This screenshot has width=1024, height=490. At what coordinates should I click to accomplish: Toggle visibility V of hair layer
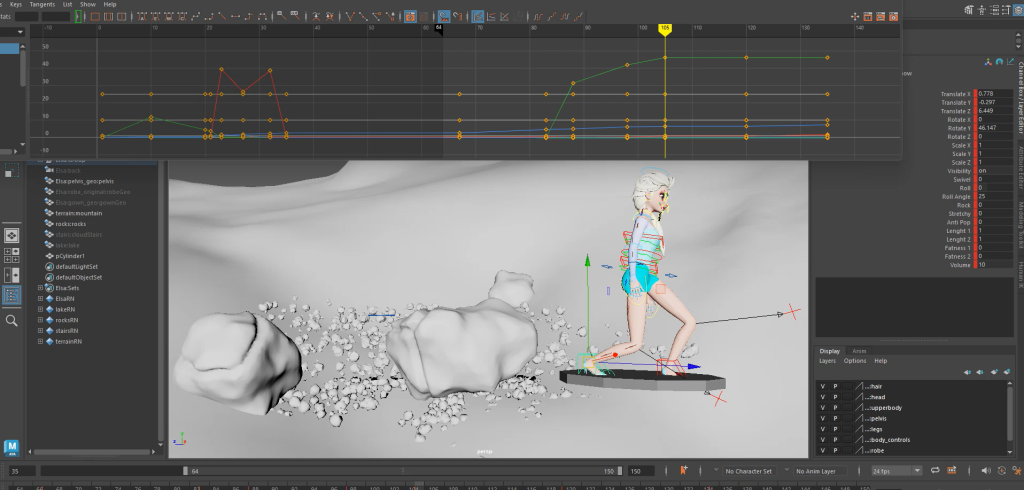[x=823, y=386]
